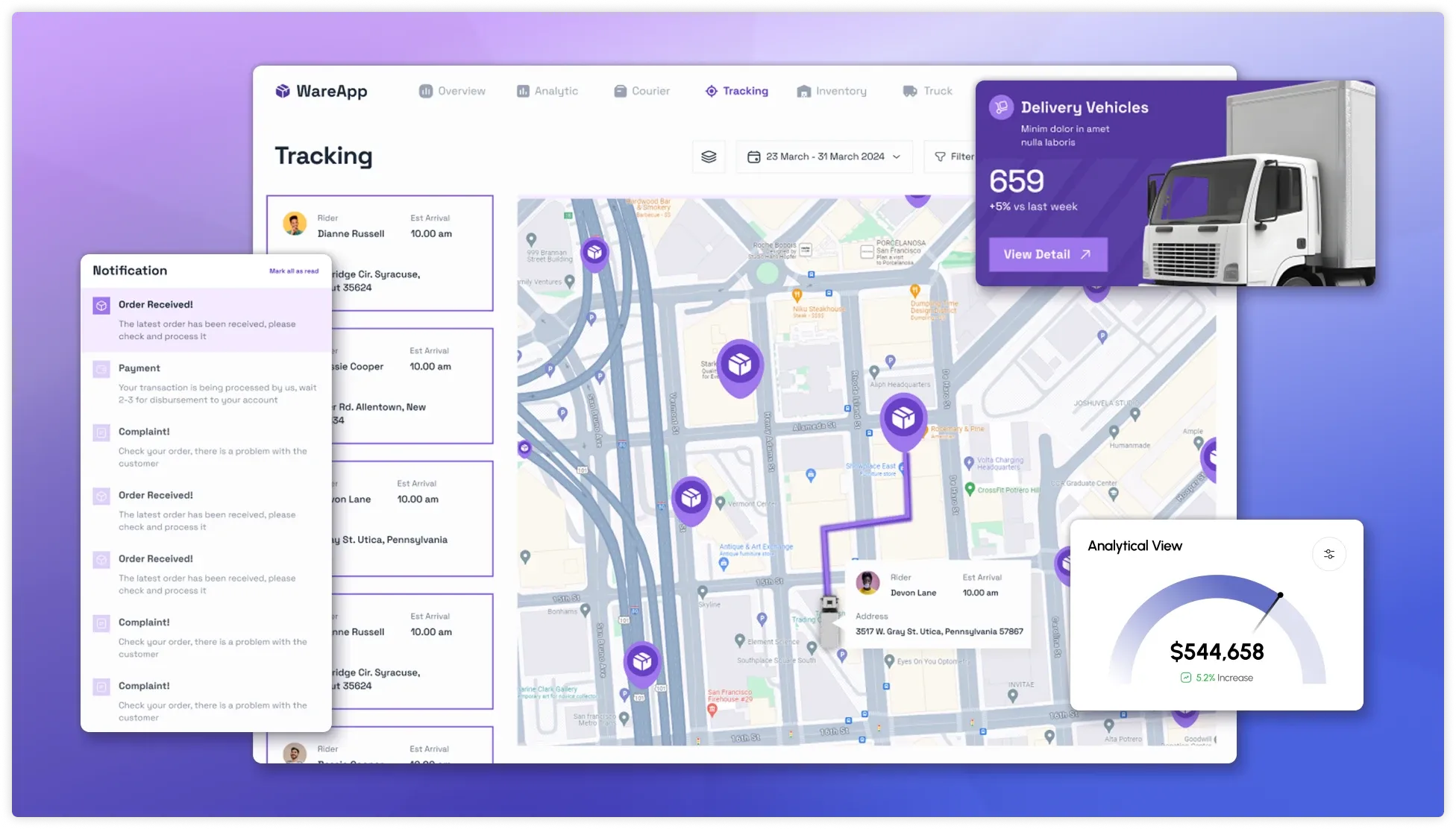Click the View Detail button
1456x829 pixels.
pyautogui.click(x=1047, y=254)
